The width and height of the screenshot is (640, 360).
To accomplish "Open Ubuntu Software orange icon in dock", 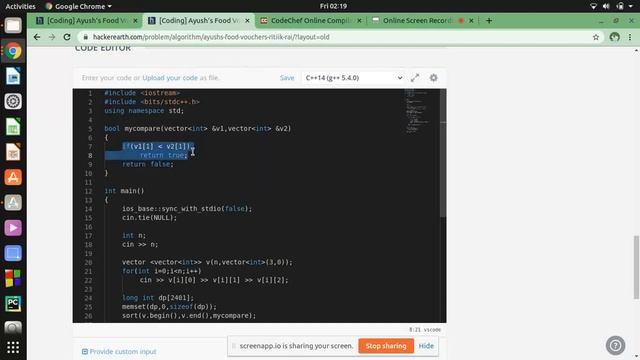I will [13, 178].
